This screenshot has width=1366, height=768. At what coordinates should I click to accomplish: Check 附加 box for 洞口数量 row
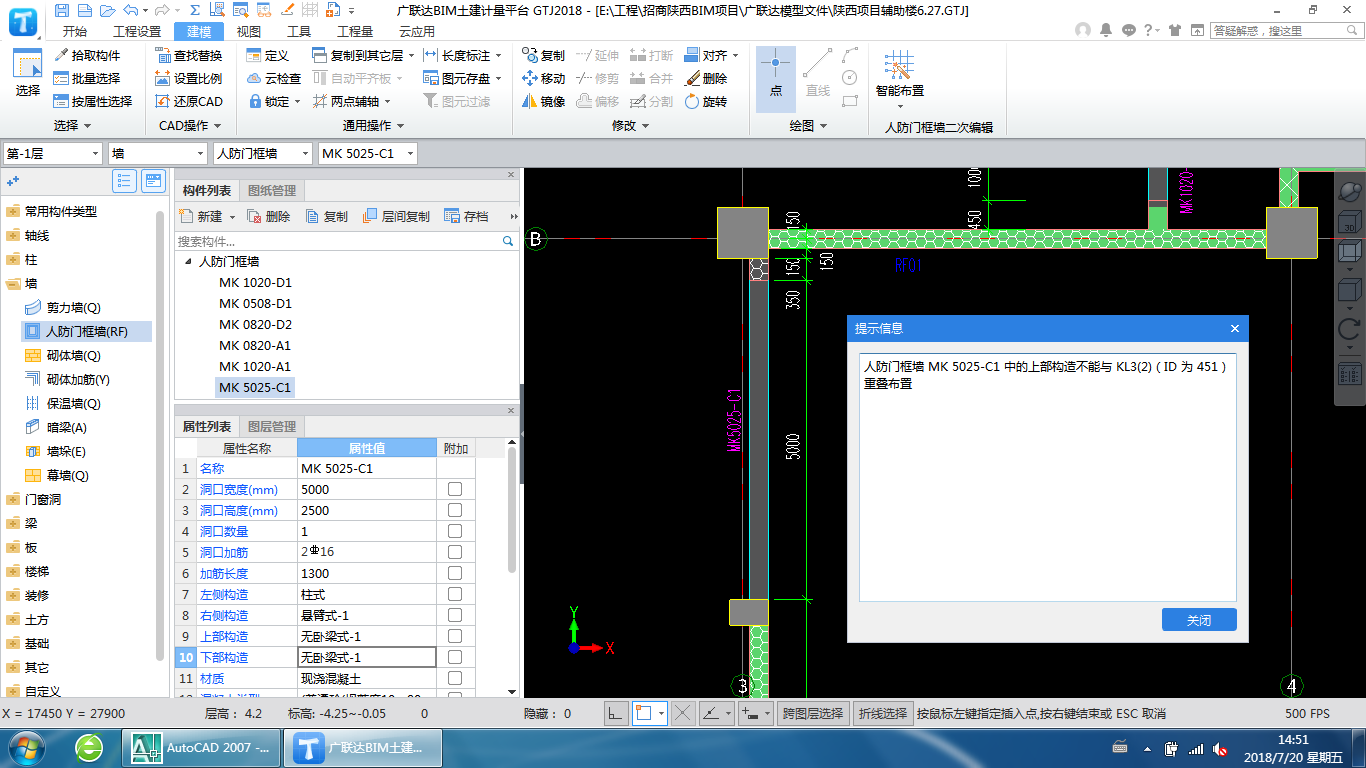pyautogui.click(x=455, y=531)
